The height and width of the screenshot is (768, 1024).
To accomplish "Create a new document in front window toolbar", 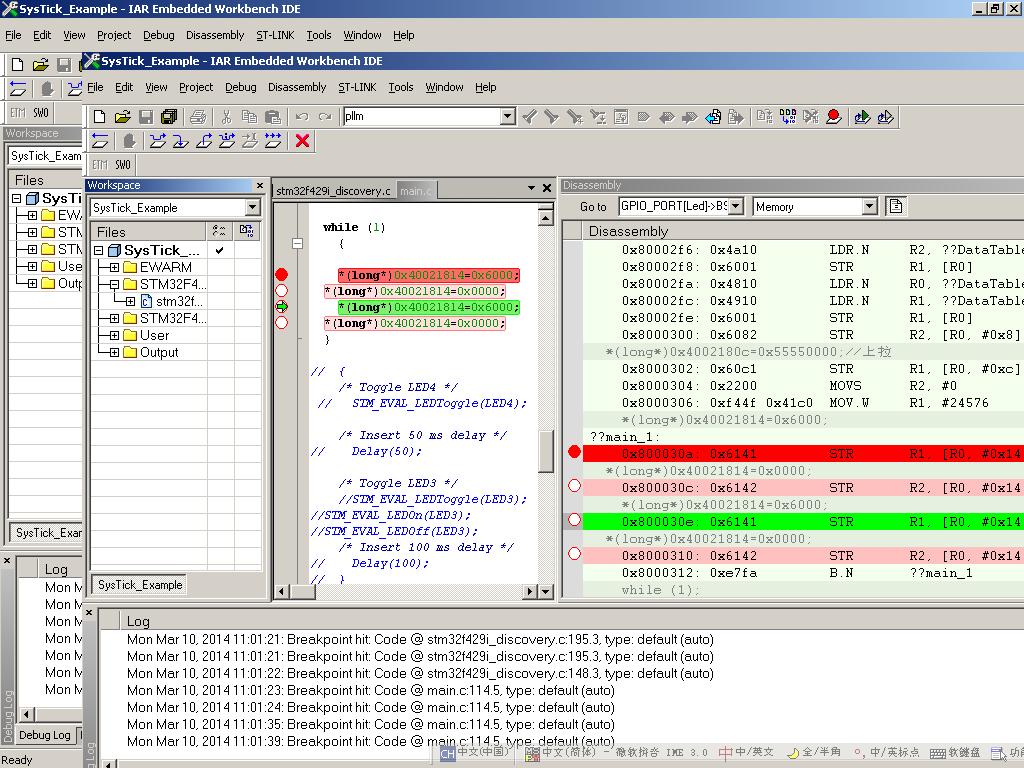I will click(99, 117).
